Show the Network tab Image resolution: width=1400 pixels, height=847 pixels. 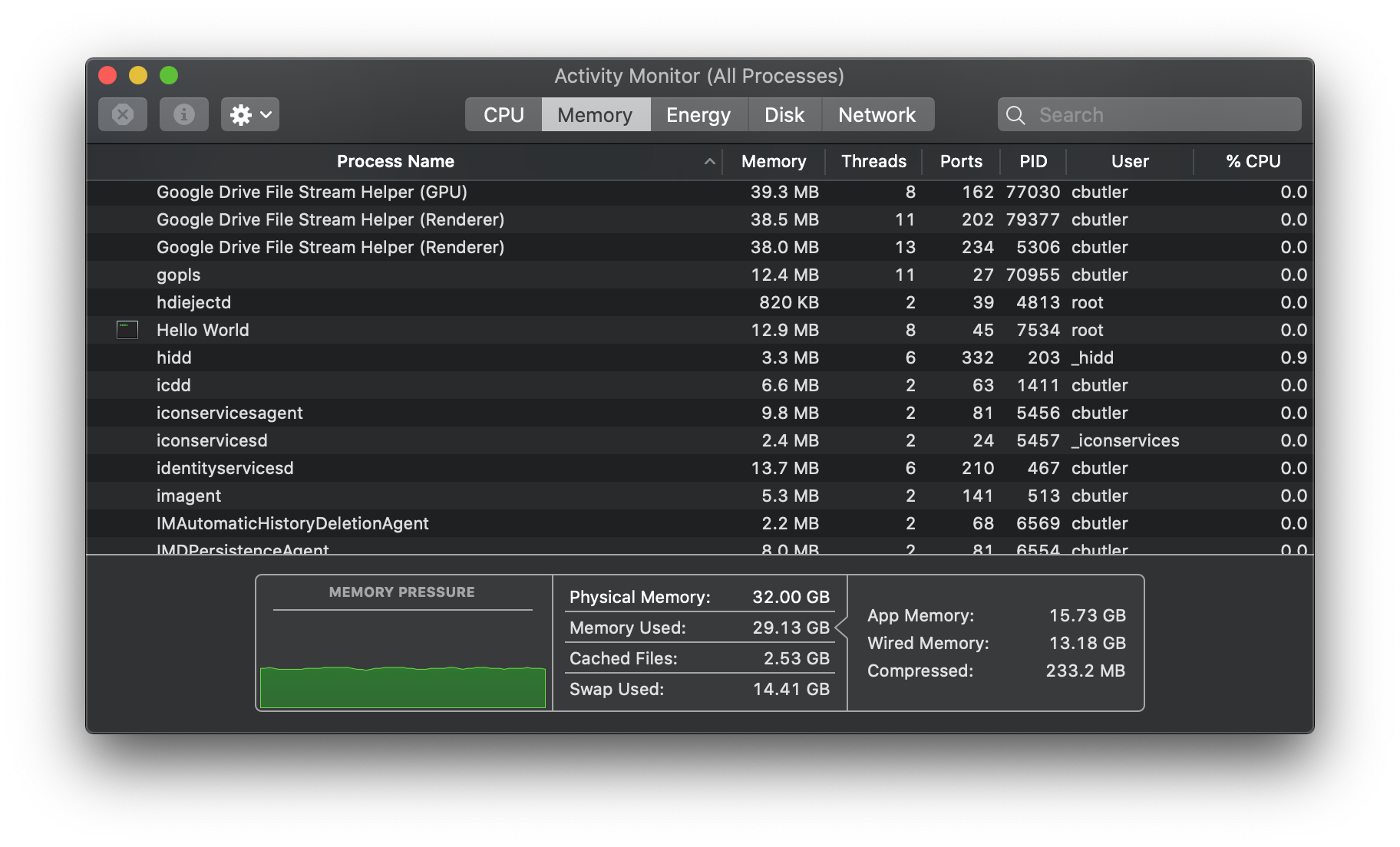point(877,115)
